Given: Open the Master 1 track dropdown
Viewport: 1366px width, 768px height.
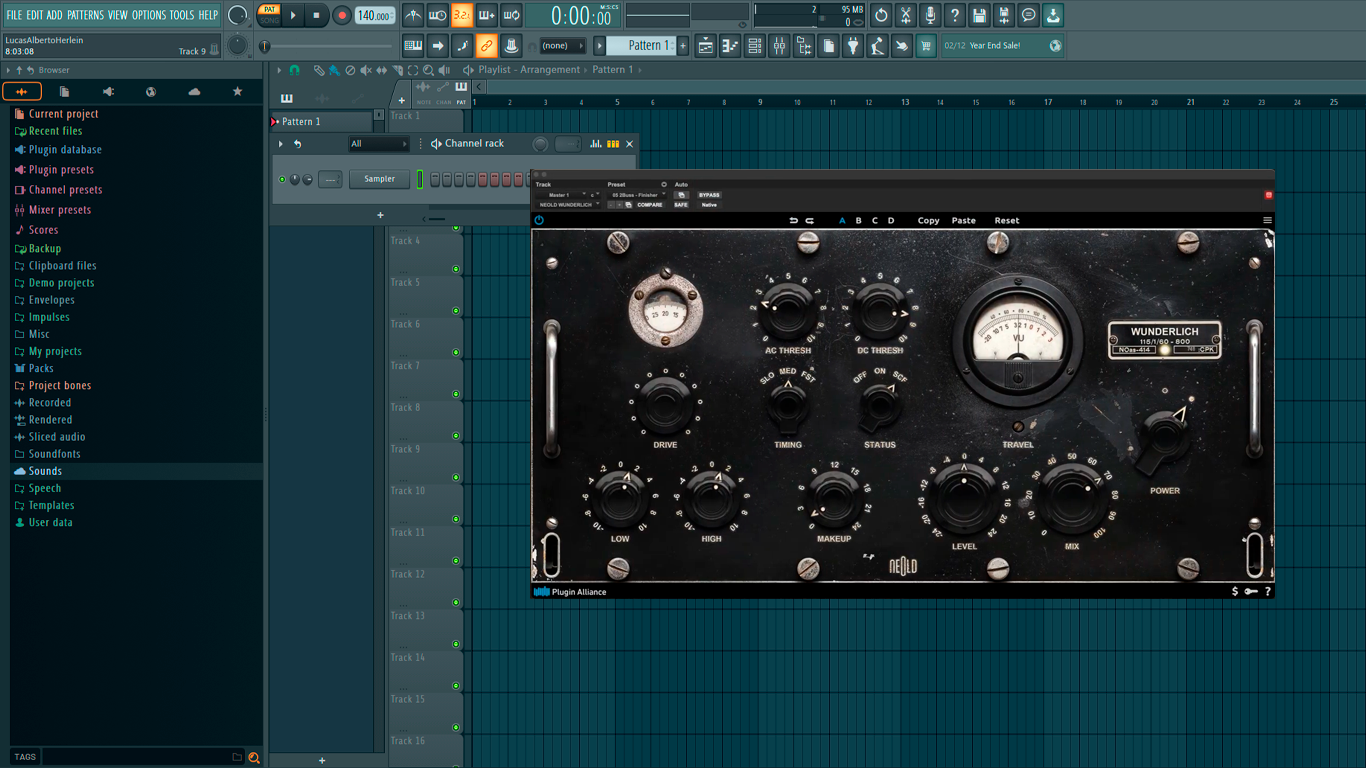Looking at the screenshot, I should (561, 195).
